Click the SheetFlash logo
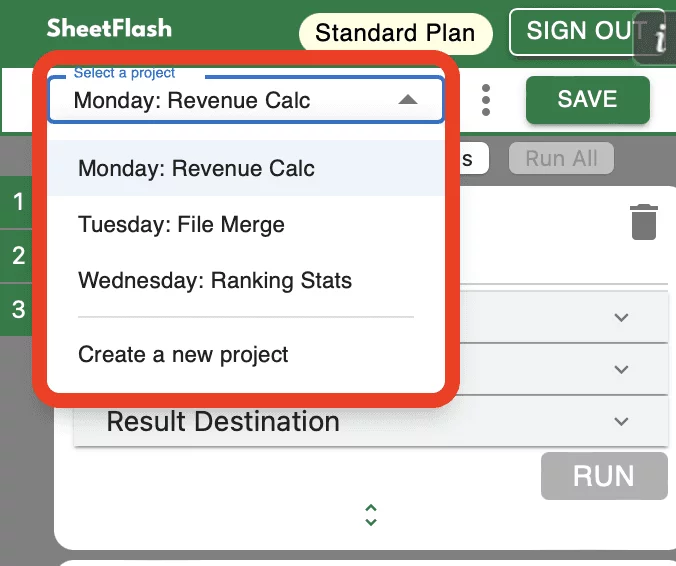Screen dimensions: 676x566 click(109, 29)
